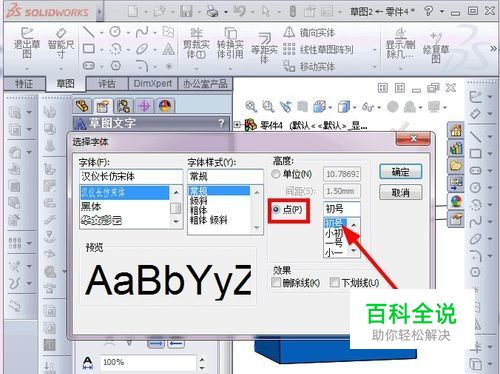Increase width factor with spinner up arrow
500x374 pixels.
click(202, 359)
